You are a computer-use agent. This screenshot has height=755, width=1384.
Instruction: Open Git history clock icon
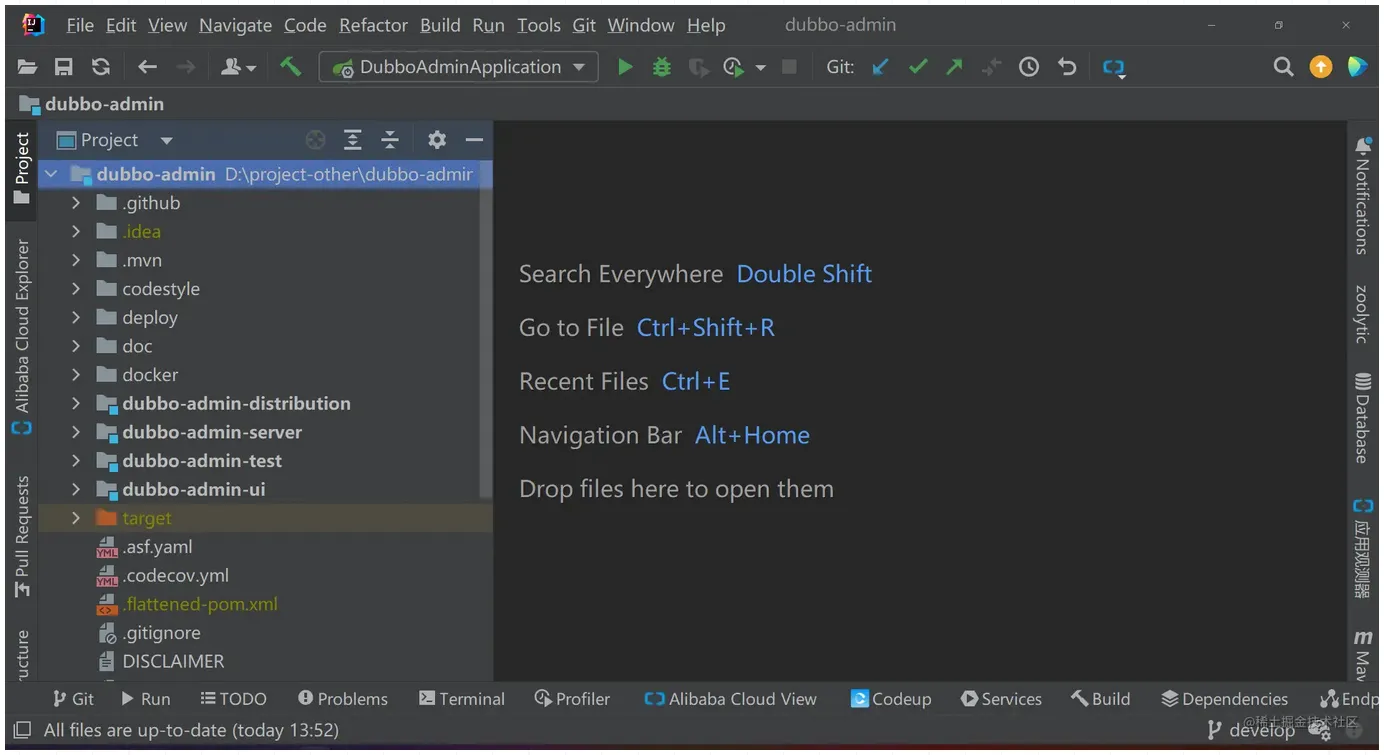click(1029, 67)
